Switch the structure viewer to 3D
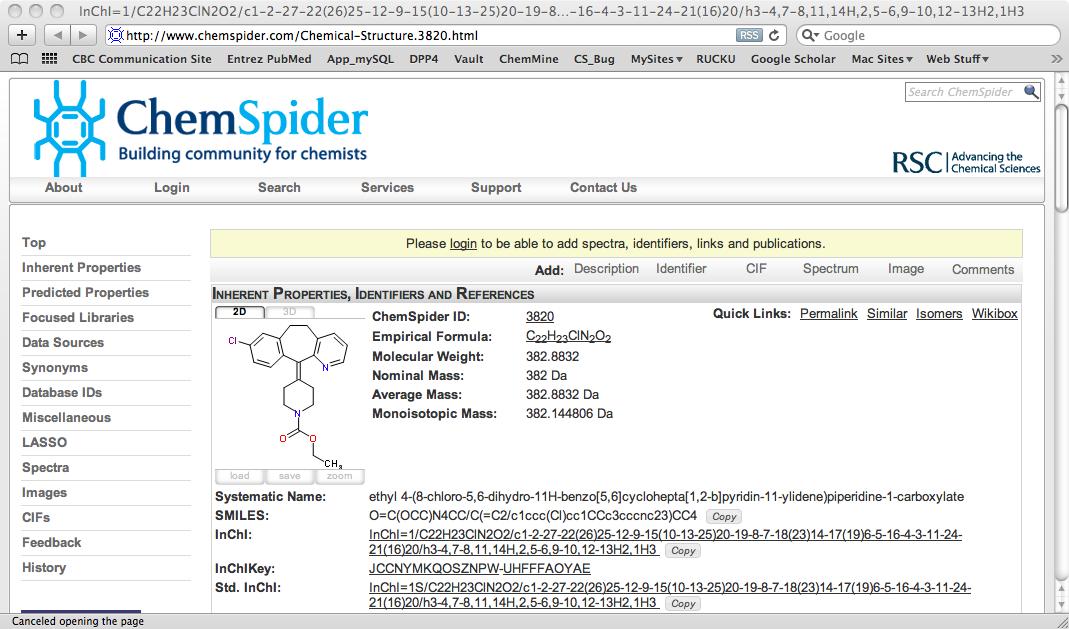The width and height of the screenshot is (1069, 629). (x=290, y=312)
